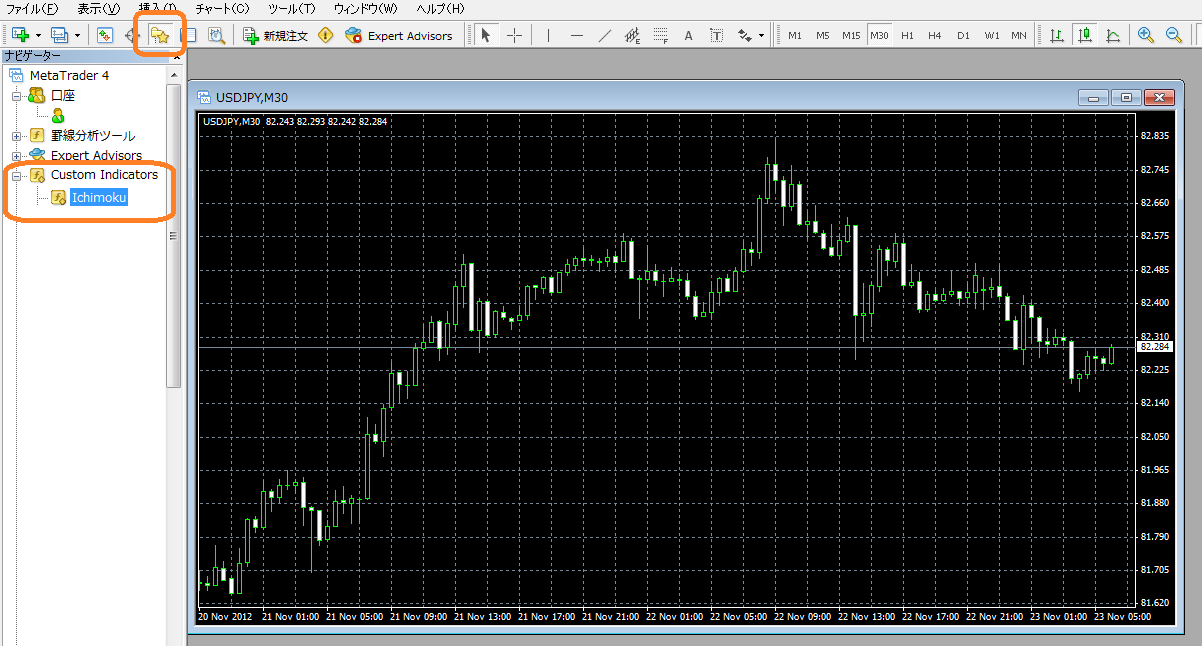Select the 罫線分析ツール tree item

(93, 136)
